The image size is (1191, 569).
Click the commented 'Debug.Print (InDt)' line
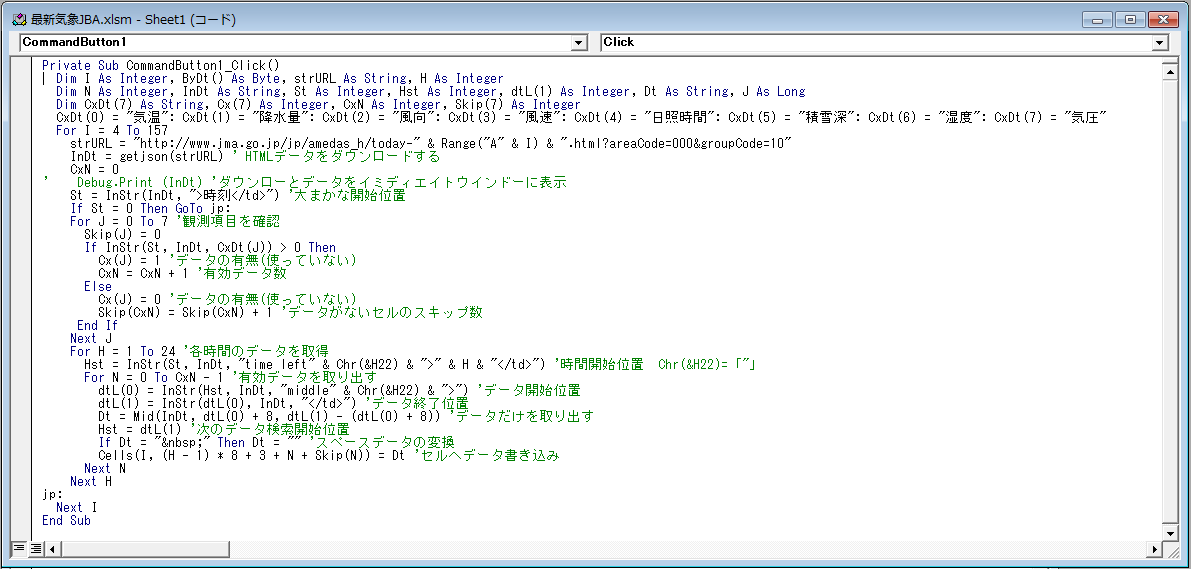pos(305,182)
